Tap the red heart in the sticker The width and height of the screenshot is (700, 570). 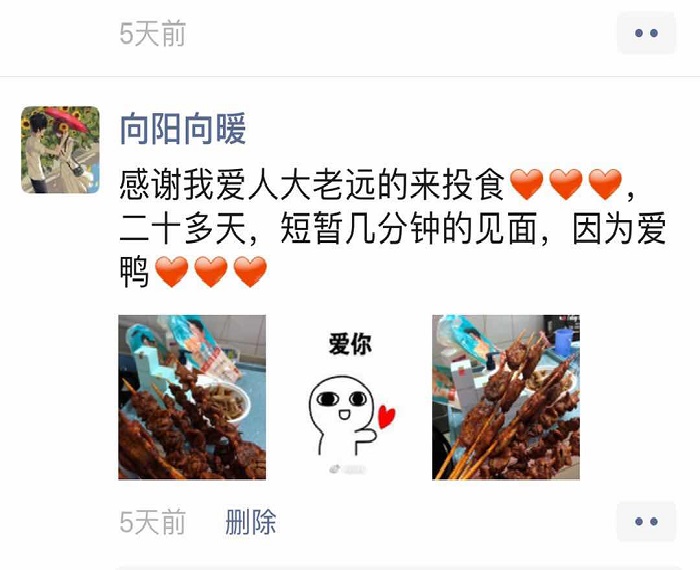click(x=386, y=416)
